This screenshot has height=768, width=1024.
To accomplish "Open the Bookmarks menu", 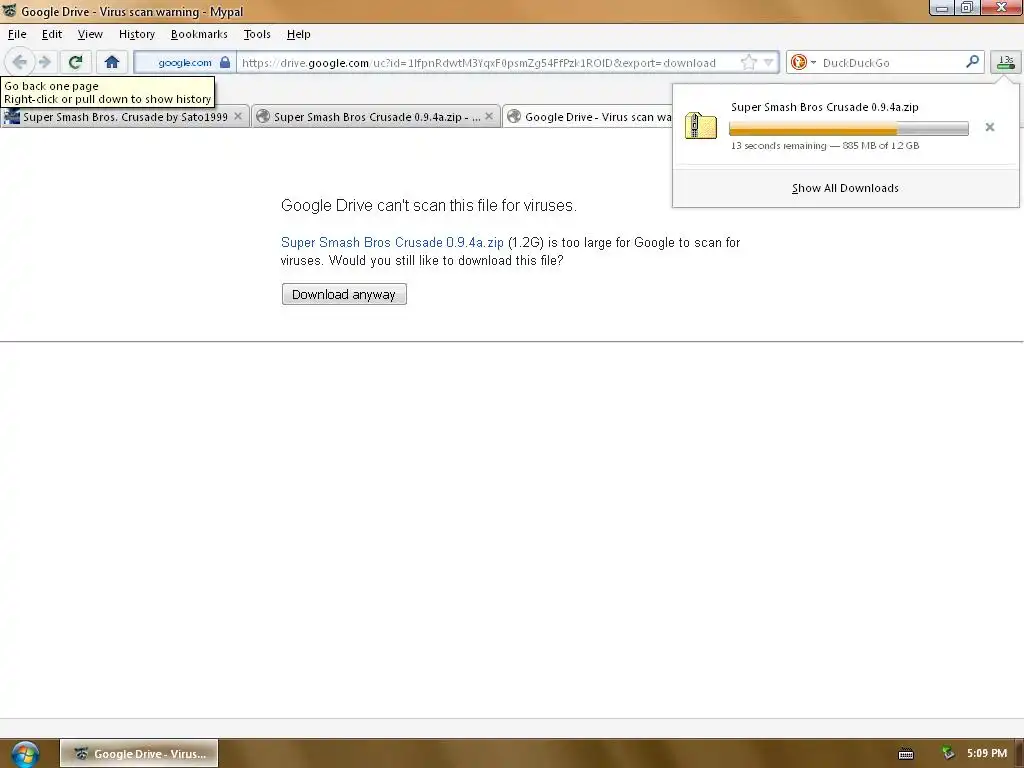I will (199, 34).
